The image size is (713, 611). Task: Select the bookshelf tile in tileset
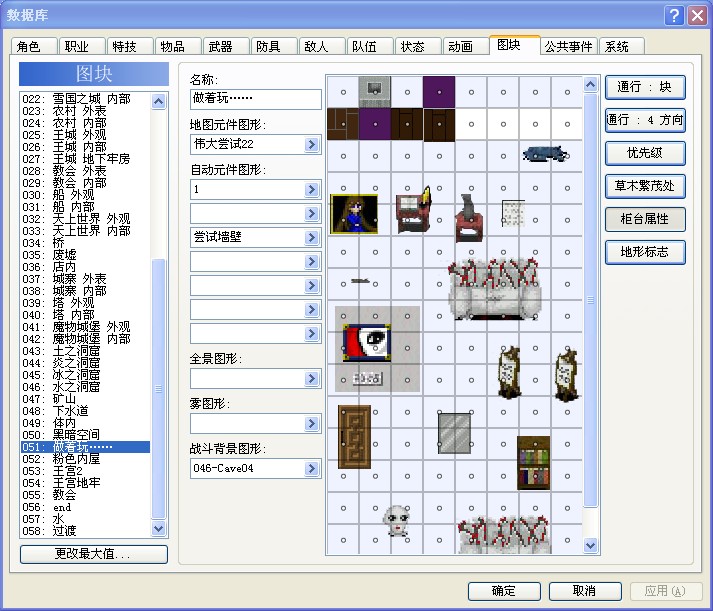tap(534, 463)
